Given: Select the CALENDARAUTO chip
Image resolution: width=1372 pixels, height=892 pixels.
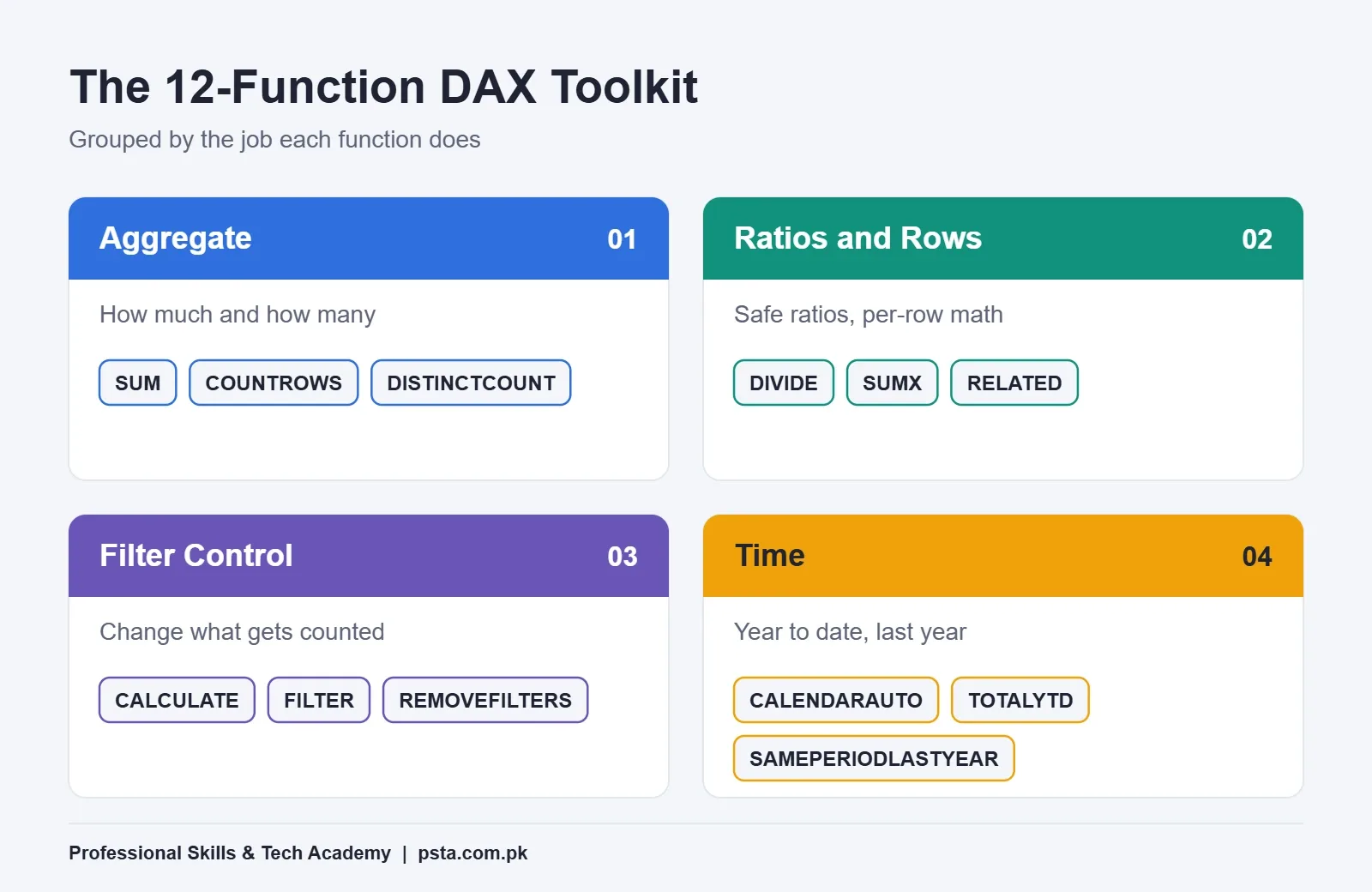Looking at the screenshot, I should 836,700.
